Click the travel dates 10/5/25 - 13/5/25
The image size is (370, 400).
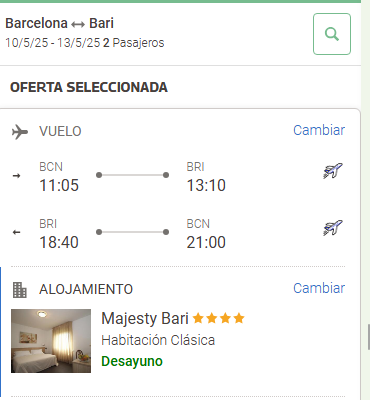pos(53,43)
